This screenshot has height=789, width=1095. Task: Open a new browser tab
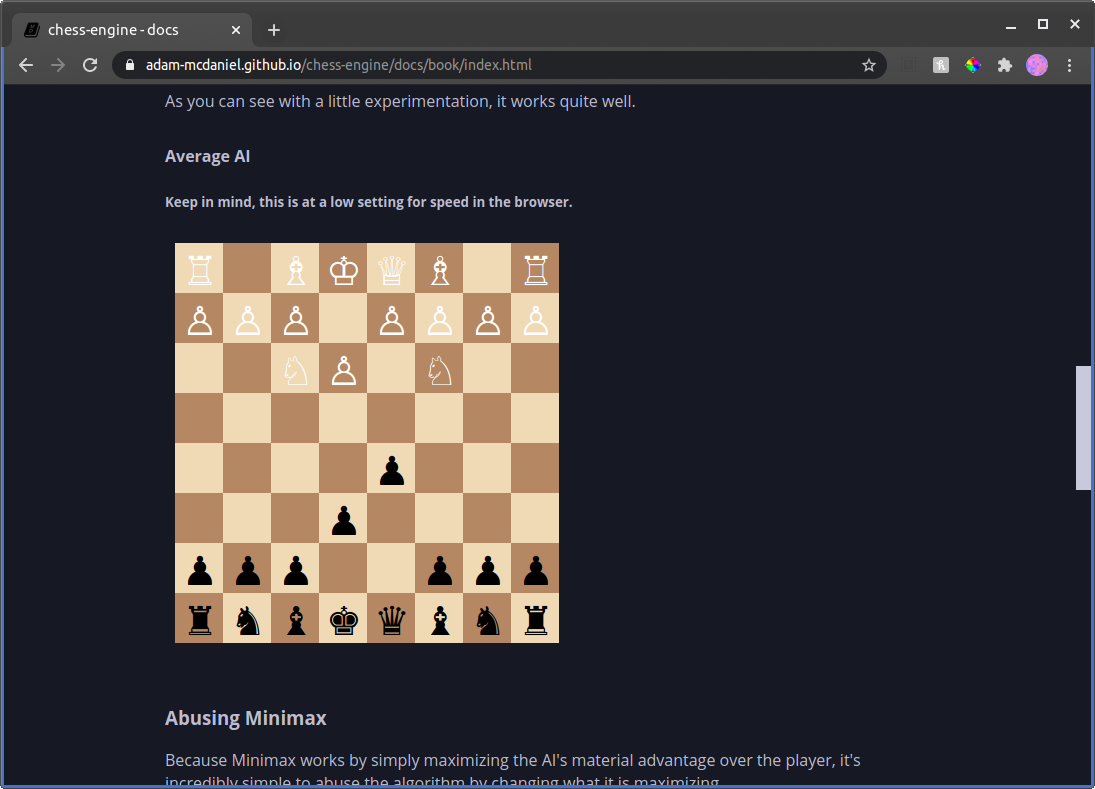coord(274,30)
